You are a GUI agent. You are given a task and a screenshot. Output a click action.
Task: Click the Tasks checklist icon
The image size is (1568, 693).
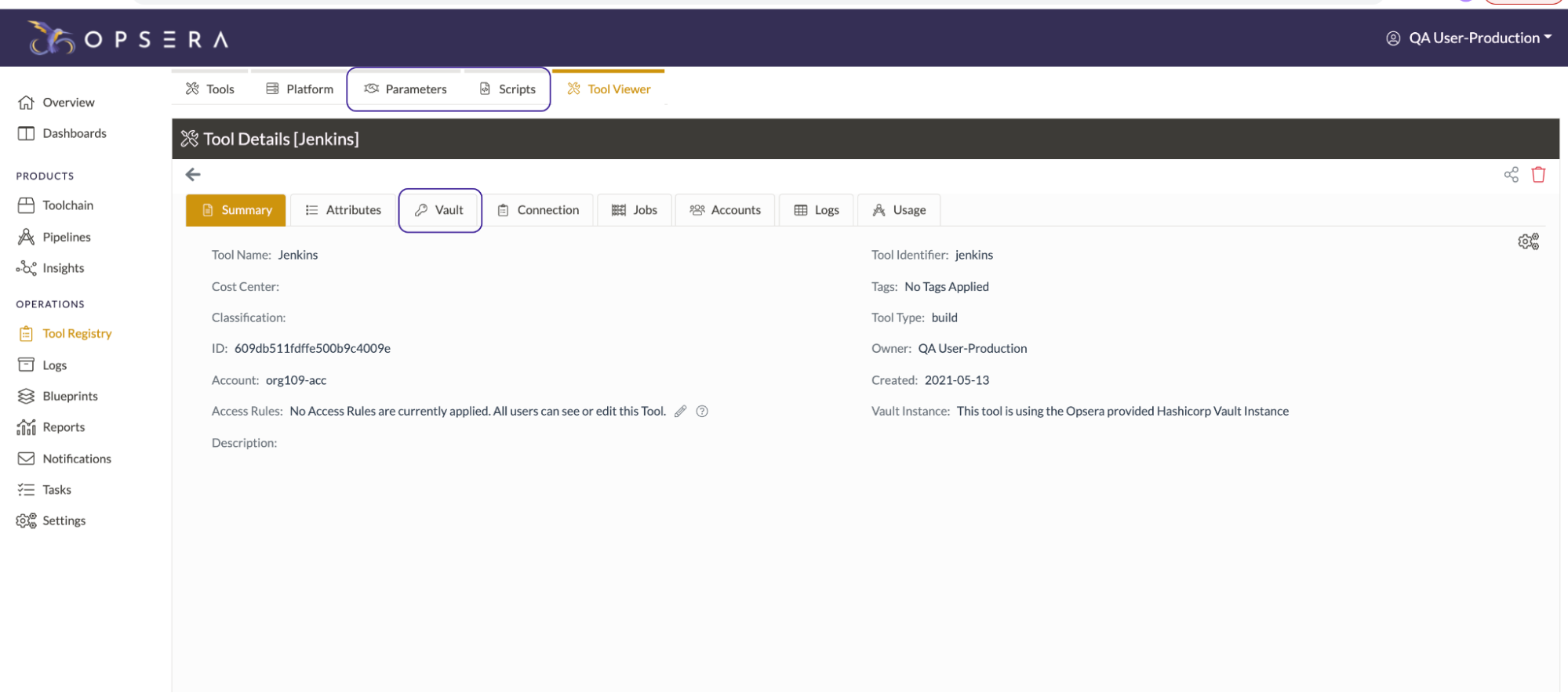pyautogui.click(x=26, y=490)
